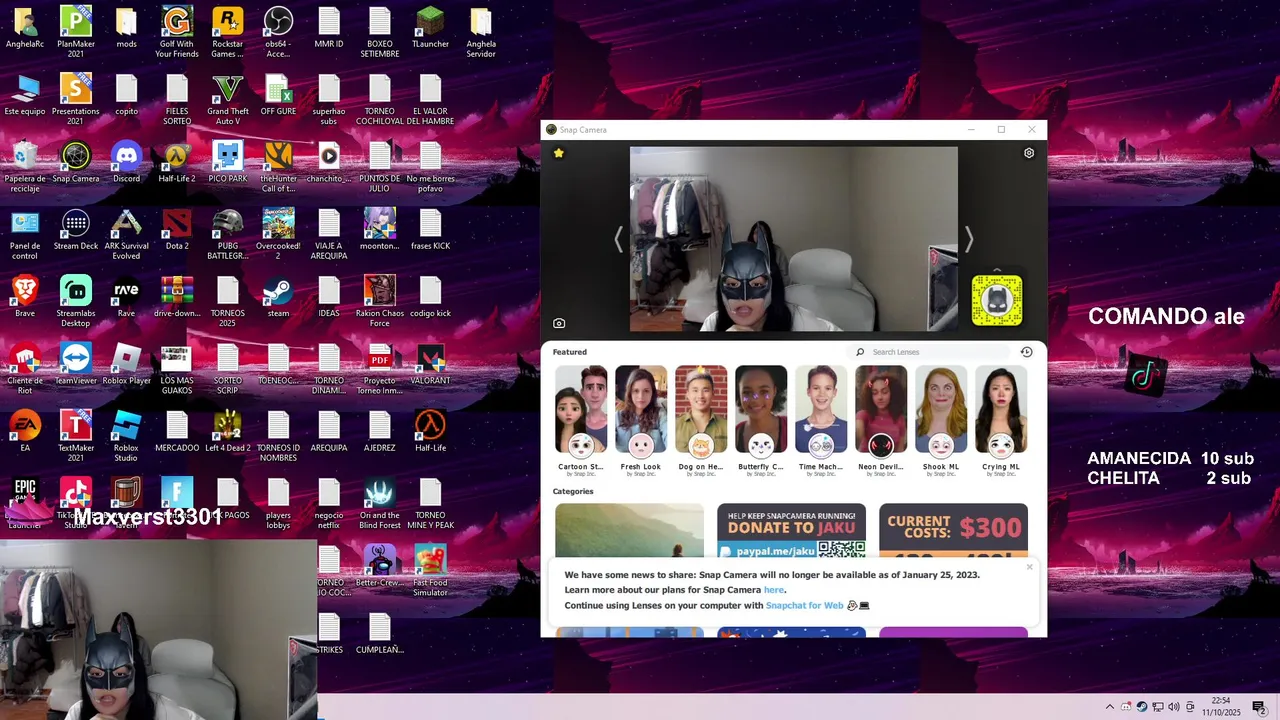Open the Brave browser shortcut
The width and height of the screenshot is (1280, 720).
[x=25, y=298]
